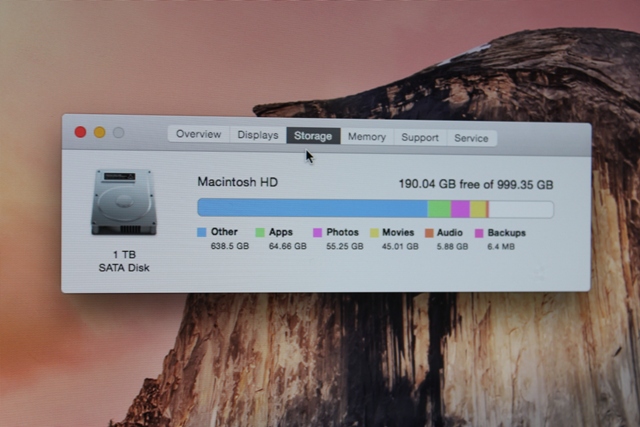Screen dimensions: 640x427
Task: Click the pink Backups legend swatch
Action: pyautogui.click(x=479, y=233)
